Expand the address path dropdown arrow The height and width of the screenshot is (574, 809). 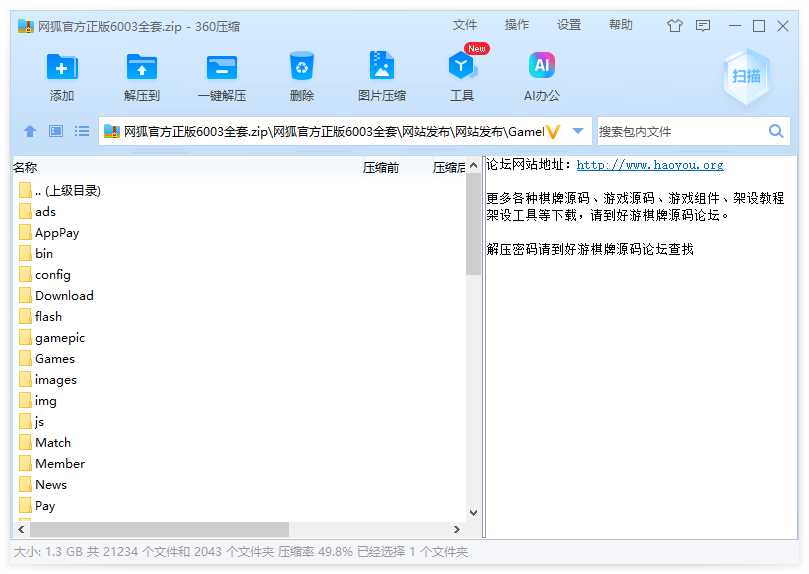point(578,131)
